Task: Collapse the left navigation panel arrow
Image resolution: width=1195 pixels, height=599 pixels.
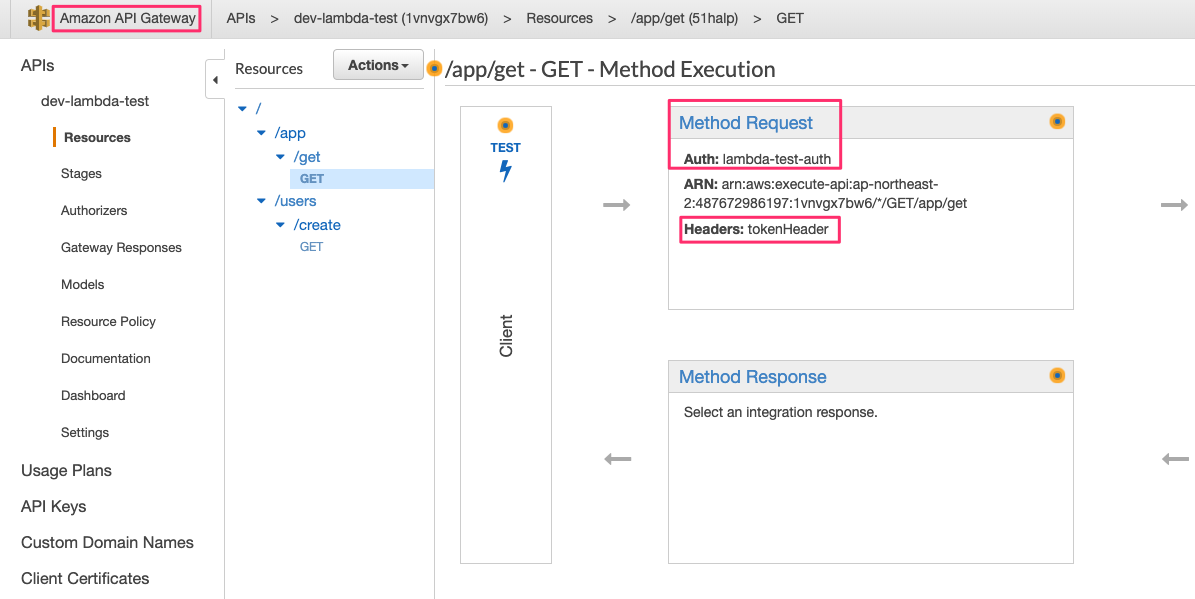Action: tap(215, 79)
